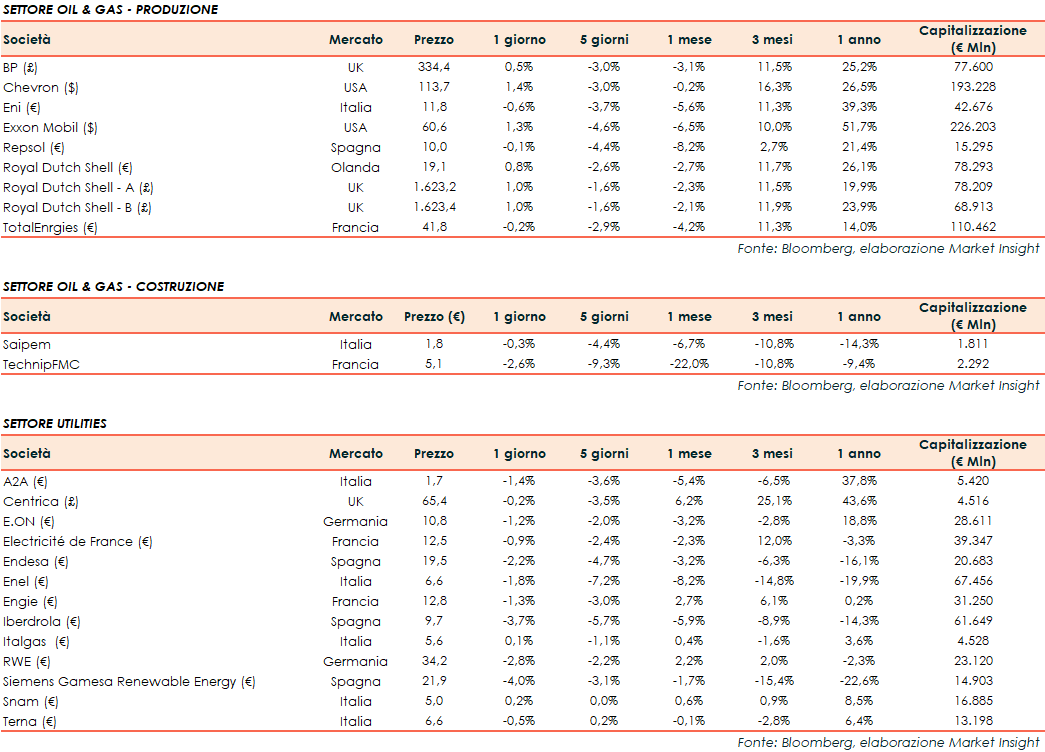The height and width of the screenshot is (752, 1045).
Task: Click the 'Settore Oil & Gas - Produzione' title
Action: click(x=110, y=10)
